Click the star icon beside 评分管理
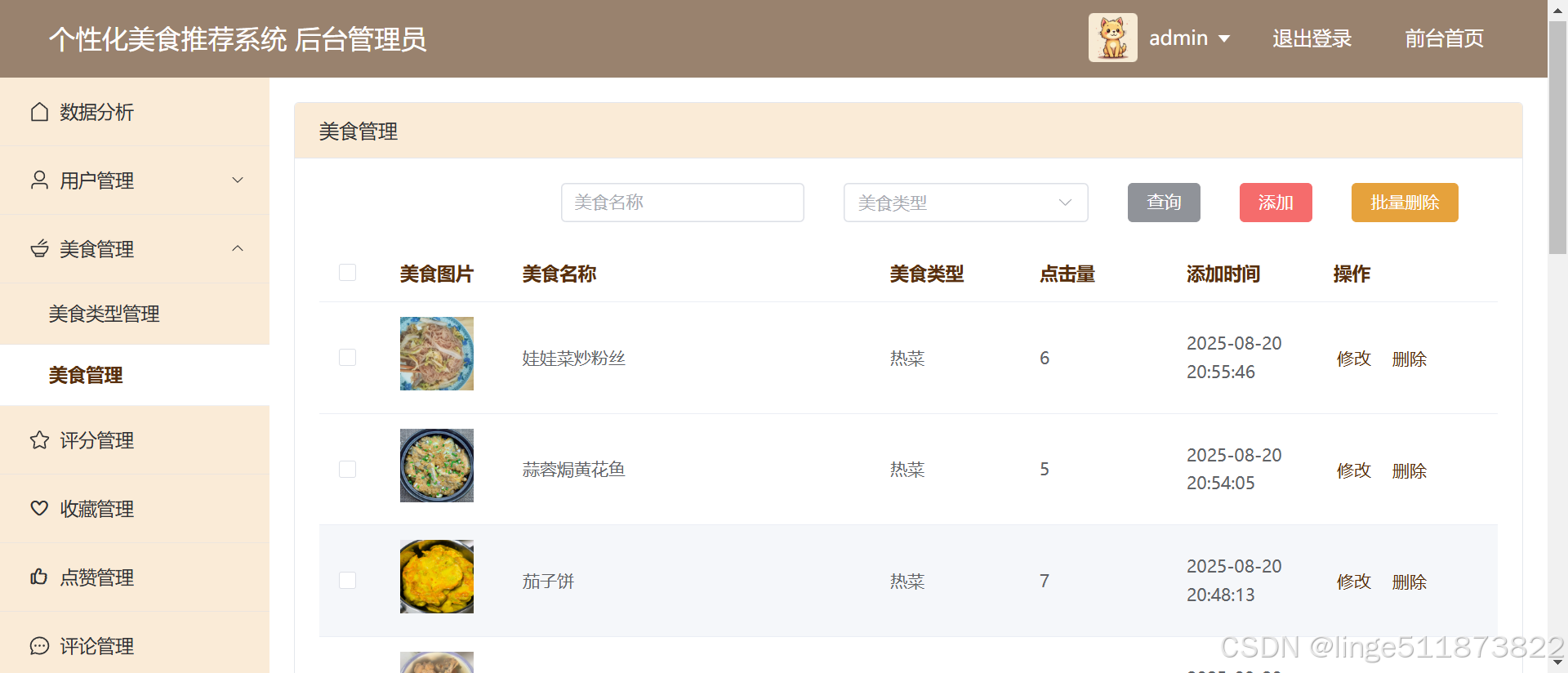Viewport: 1568px width, 673px height. pos(39,440)
